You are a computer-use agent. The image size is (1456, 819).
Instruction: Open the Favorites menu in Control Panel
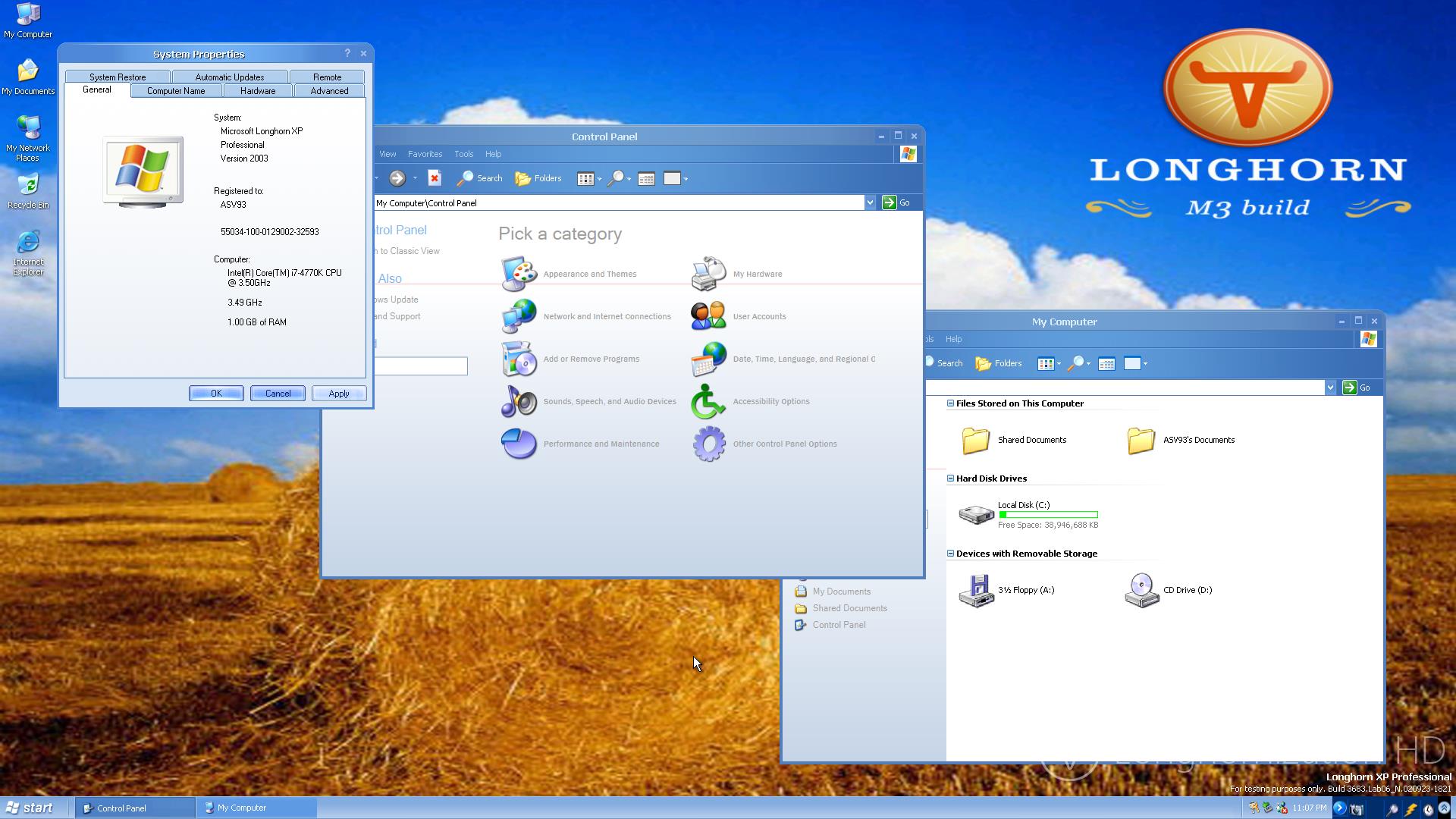click(425, 154)
